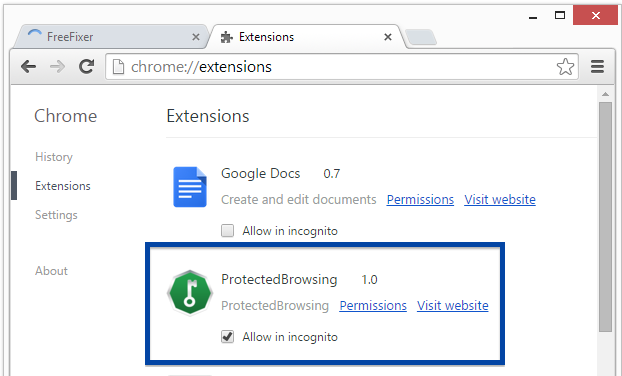Screen dimensions: 622x376
Task: Click the forward navigation arrow
Action: [x=58, y=67]
